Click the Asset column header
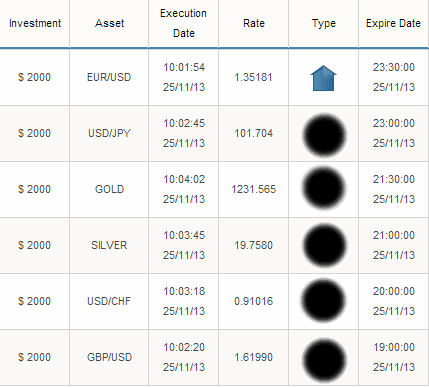429x387 pixels. tap(109, 23)
